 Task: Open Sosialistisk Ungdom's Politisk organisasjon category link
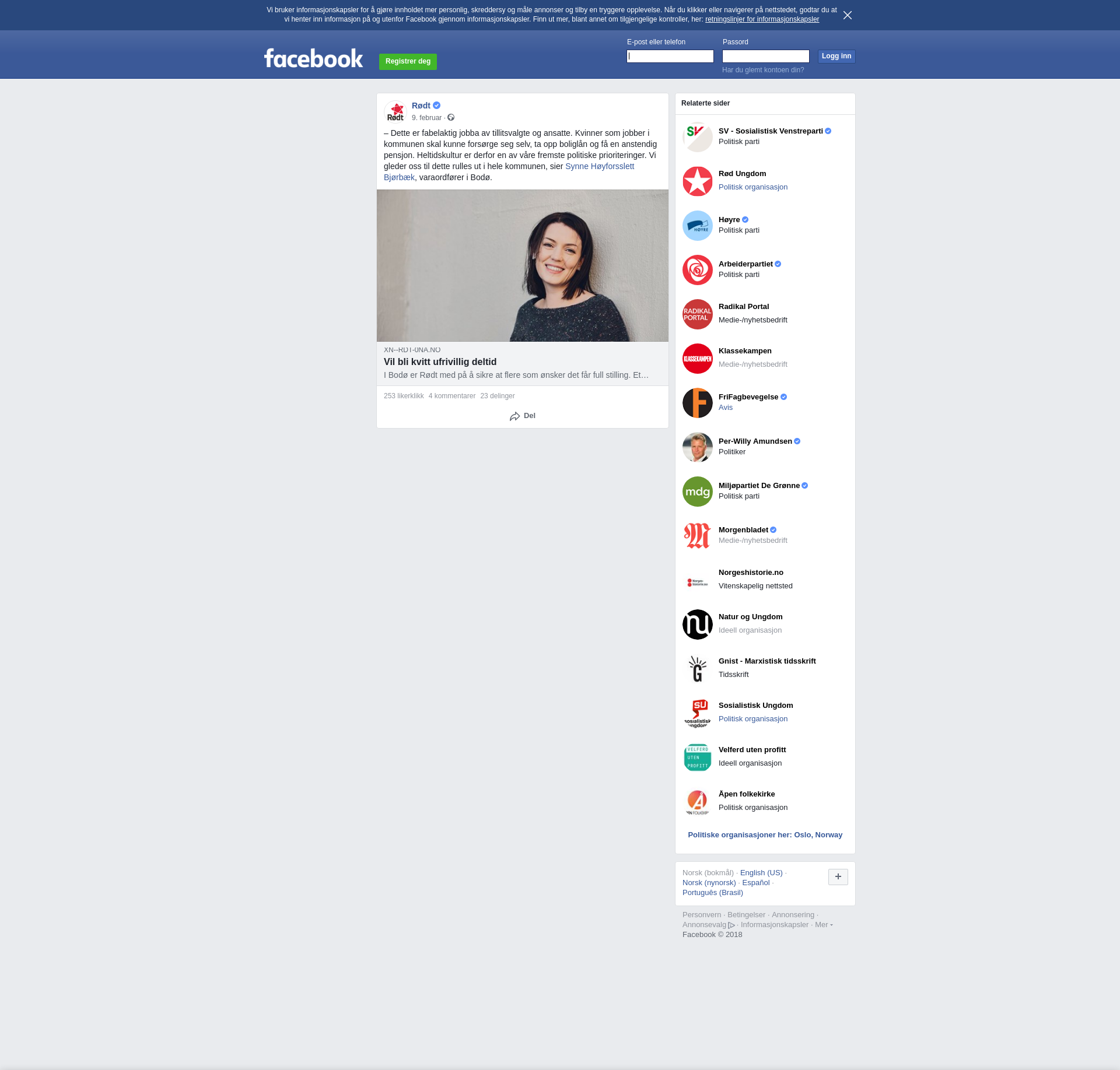pyautogui.click(x=753, y=719)
